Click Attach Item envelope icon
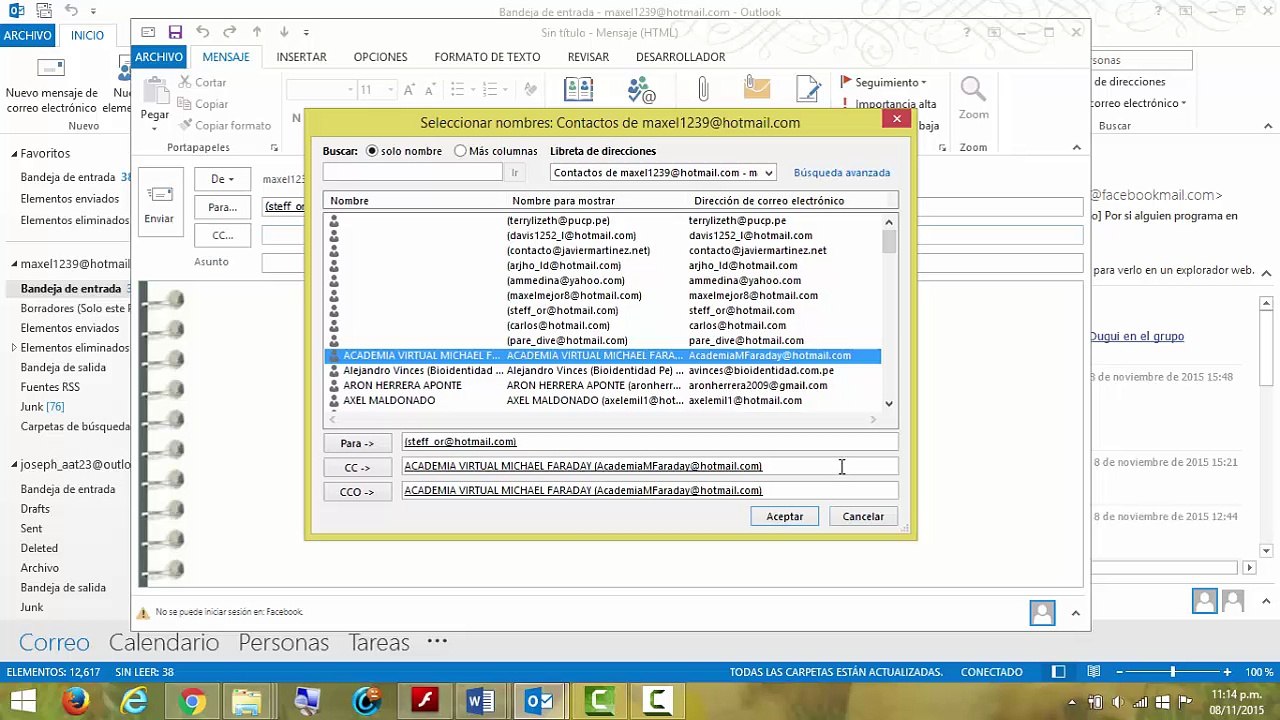Image resolution: width=1280 pixels, height=720 pixels. tap(757, 88)
